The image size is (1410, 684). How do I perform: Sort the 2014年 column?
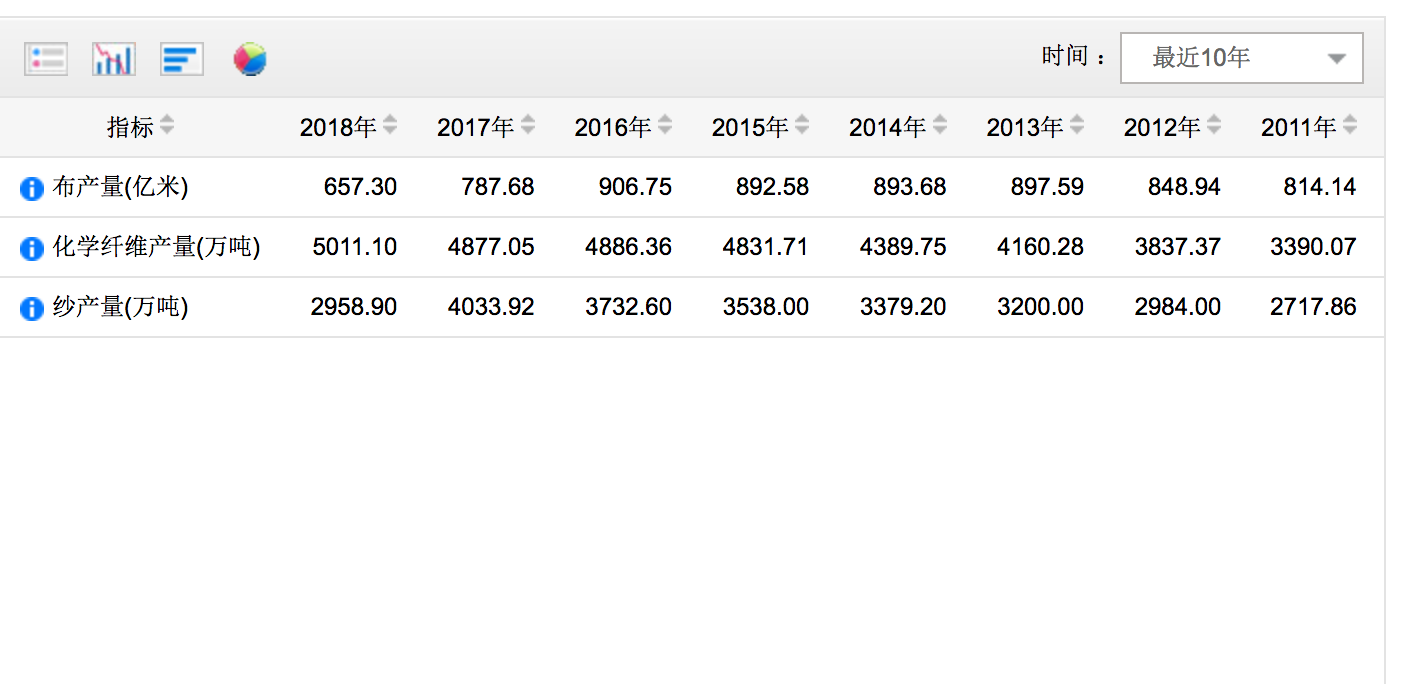click(939, 126)
